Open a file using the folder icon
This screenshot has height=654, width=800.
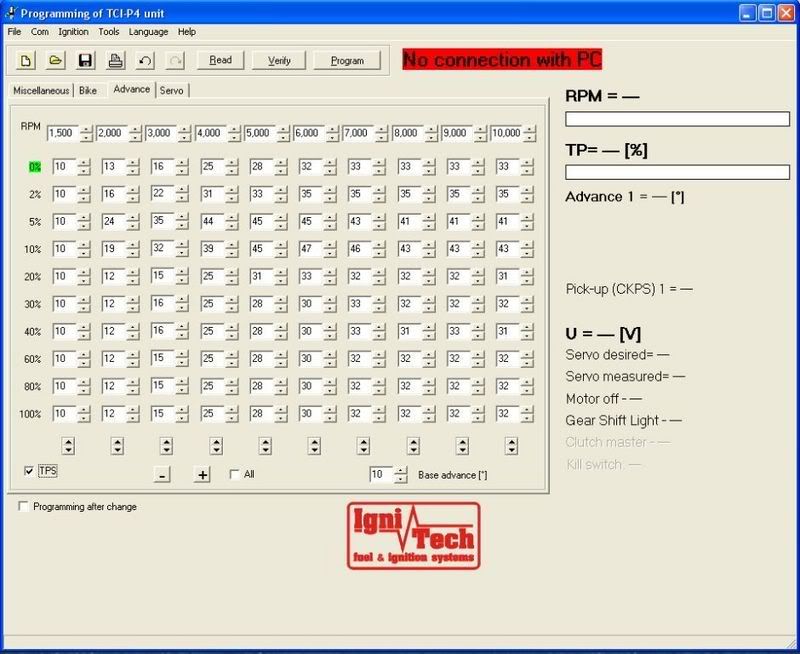coord(56,61)
